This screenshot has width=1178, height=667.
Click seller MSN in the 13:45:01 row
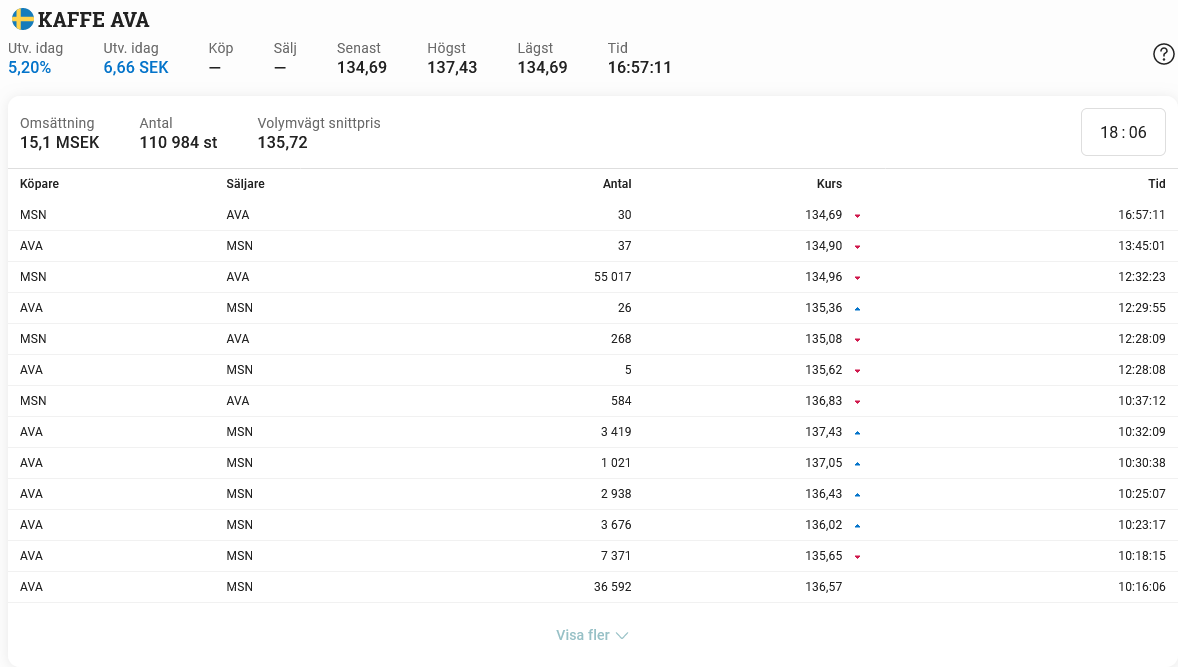[x=240, y=246]
